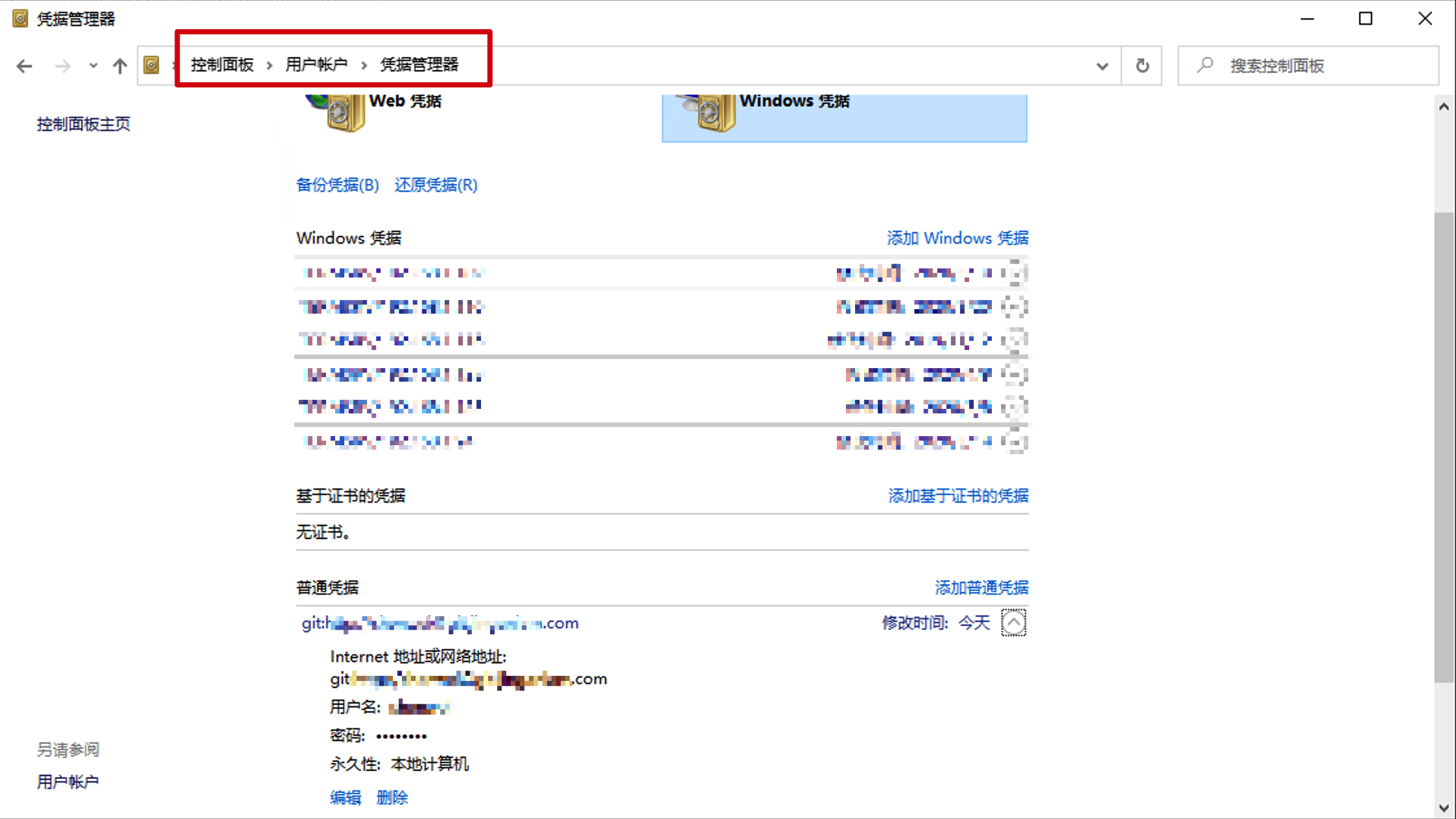Click the forward navigation arrow

pos(62,65)
